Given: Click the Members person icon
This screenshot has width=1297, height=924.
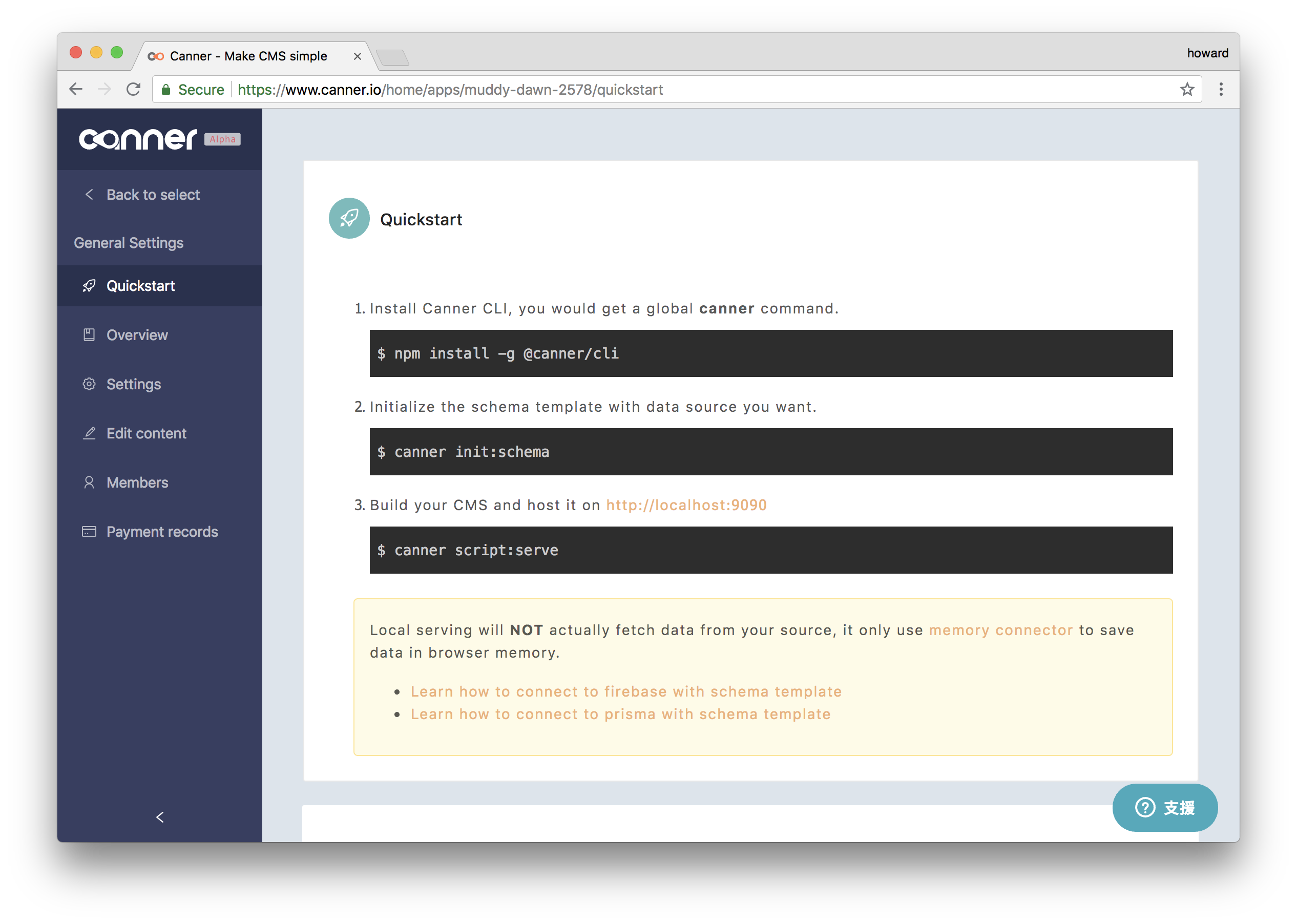Looking at the screenshot, I should point(89,482).
